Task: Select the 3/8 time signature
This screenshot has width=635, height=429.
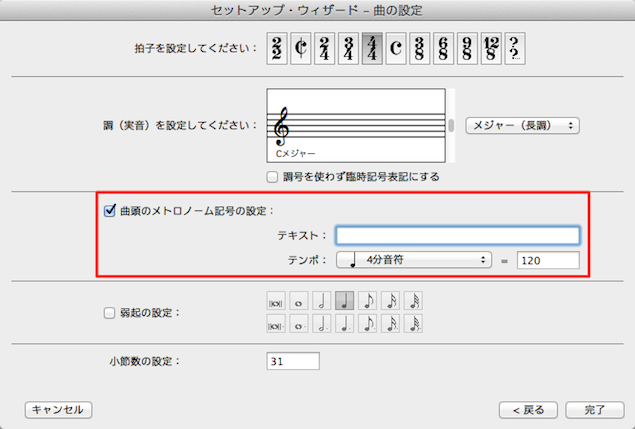Action: click(420, 49)
